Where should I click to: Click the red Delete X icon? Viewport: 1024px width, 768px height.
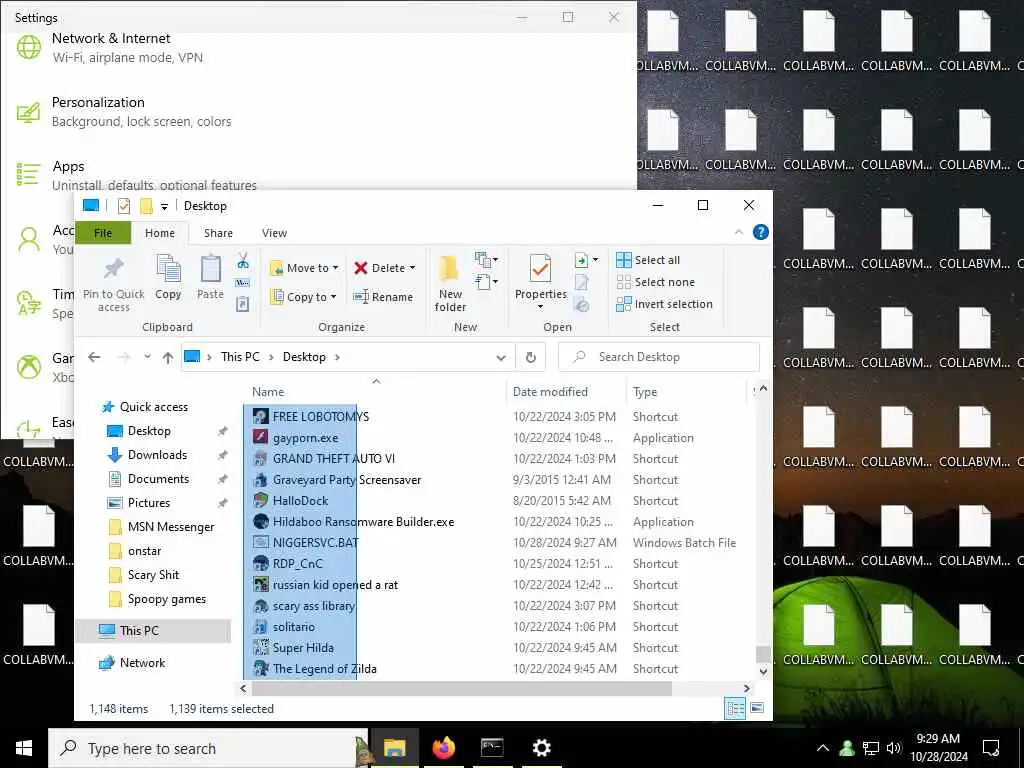coord(360,268)
